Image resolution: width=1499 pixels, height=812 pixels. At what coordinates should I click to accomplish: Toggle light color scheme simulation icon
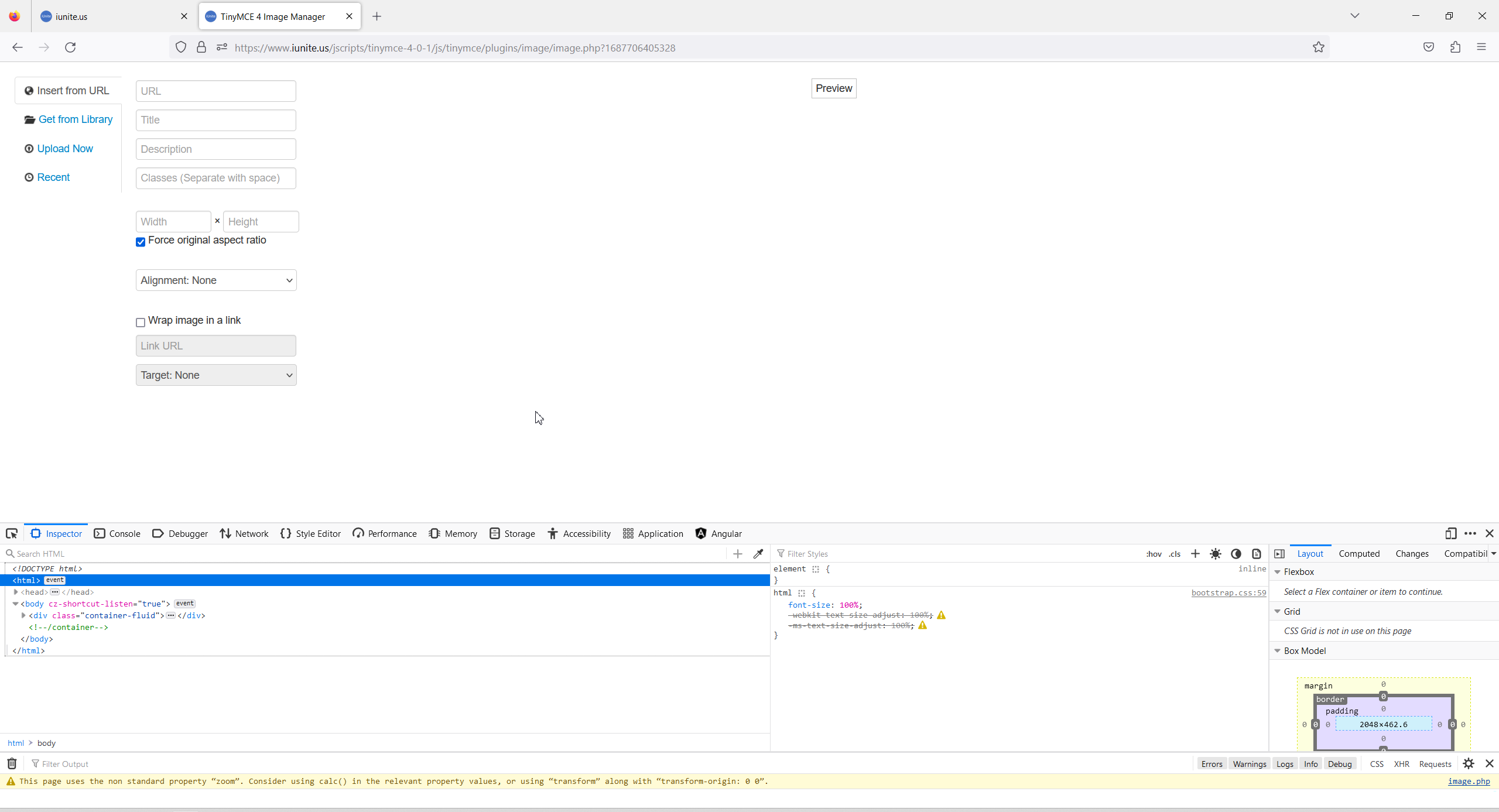[1216, 554]
